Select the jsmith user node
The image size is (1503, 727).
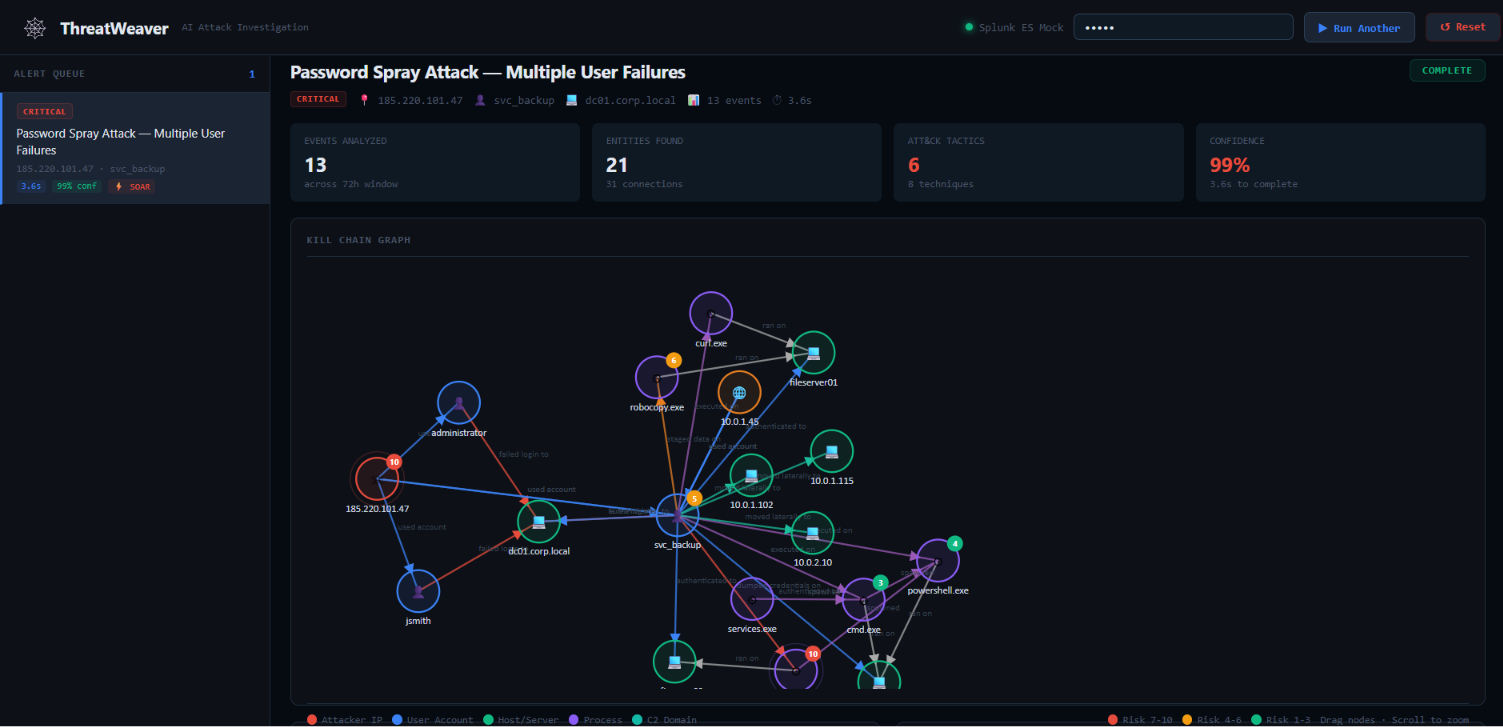coord(419,591)
